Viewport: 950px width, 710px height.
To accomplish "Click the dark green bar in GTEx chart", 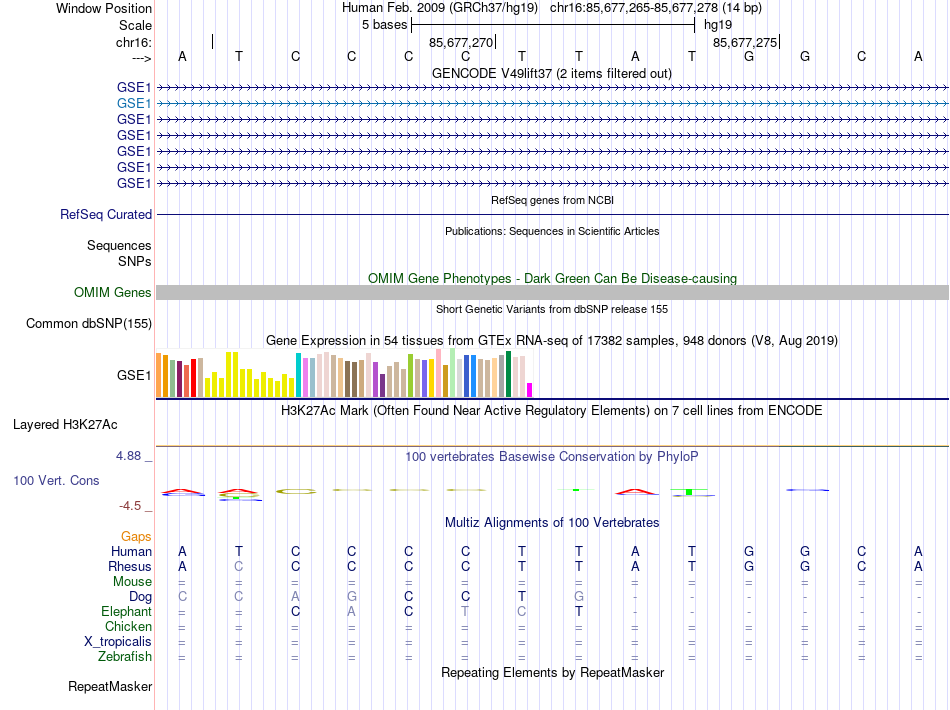I will [508, 374].
